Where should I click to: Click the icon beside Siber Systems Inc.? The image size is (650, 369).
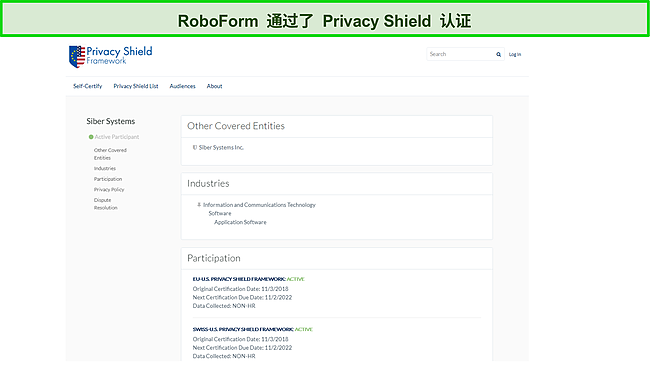(x=195, y=147)
